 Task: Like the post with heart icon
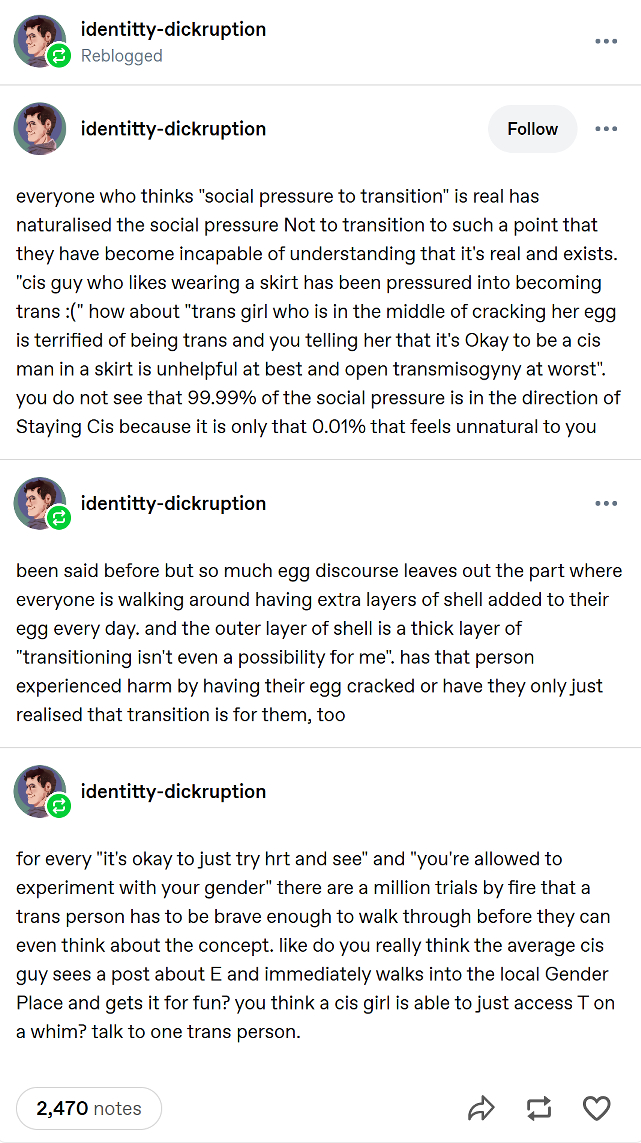tap(597, 1109)
